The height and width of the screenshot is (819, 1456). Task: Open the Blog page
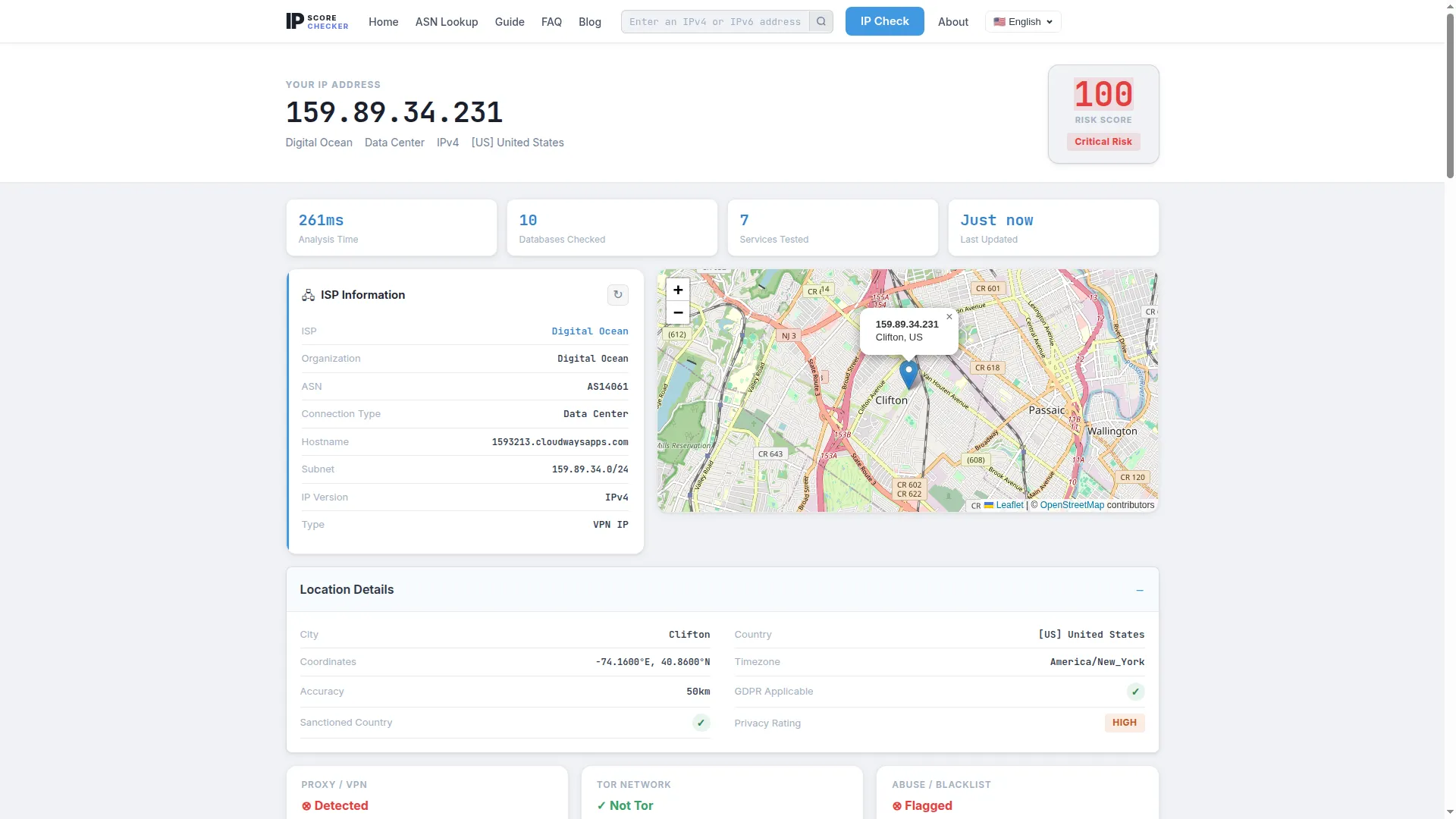[x=590, y=22]
